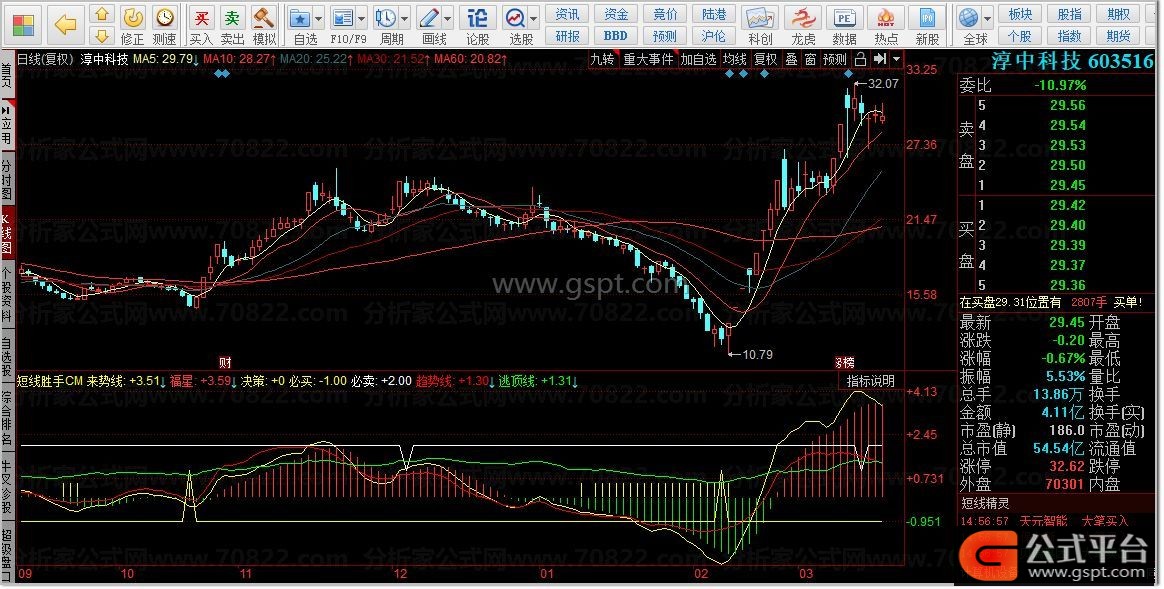
Task: Click the BBD button
Action: coord(616,36)
